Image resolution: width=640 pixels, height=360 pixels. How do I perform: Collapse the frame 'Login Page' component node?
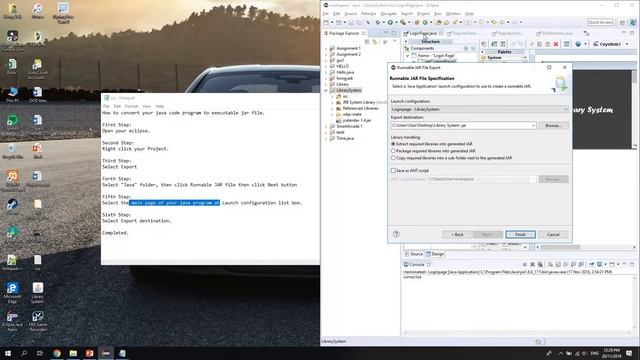pos(407,56)
